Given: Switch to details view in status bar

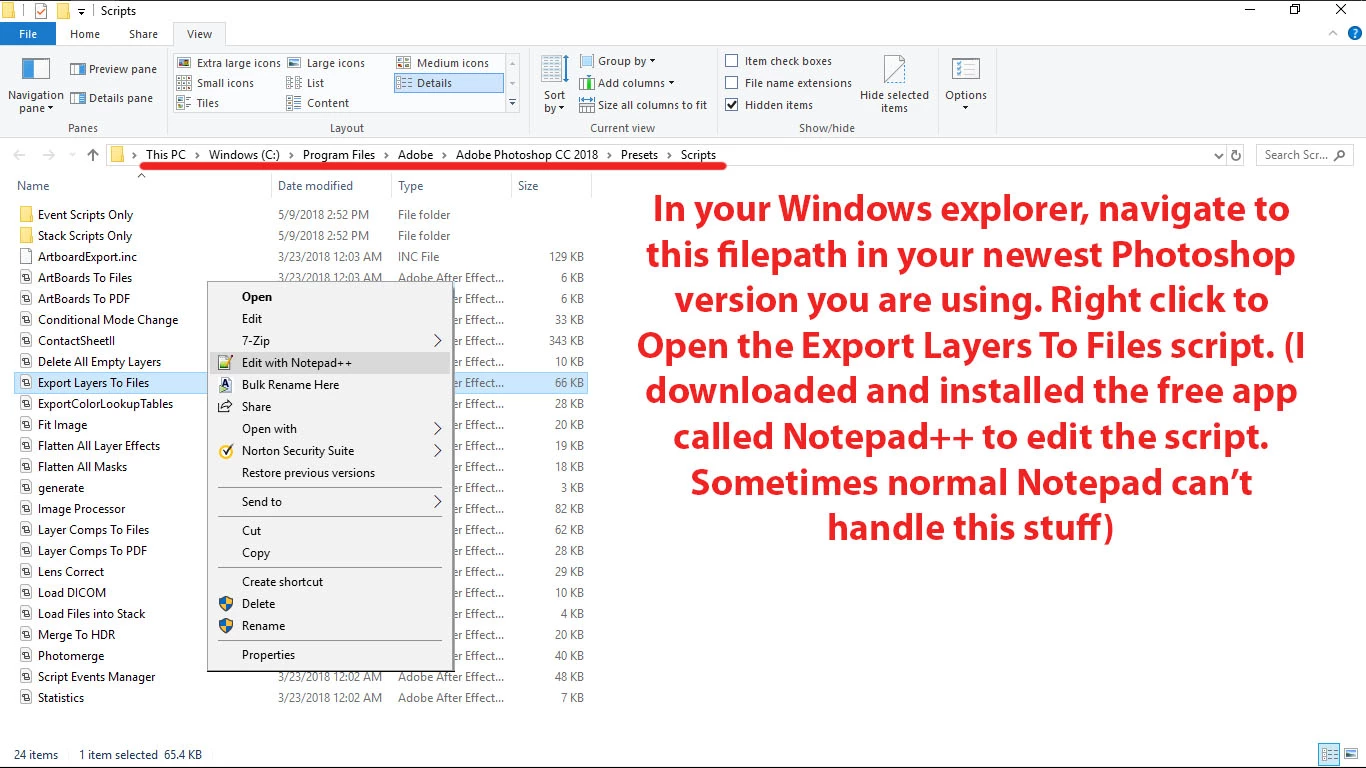Looking at the screenshot, I should tap(1329, 755).
